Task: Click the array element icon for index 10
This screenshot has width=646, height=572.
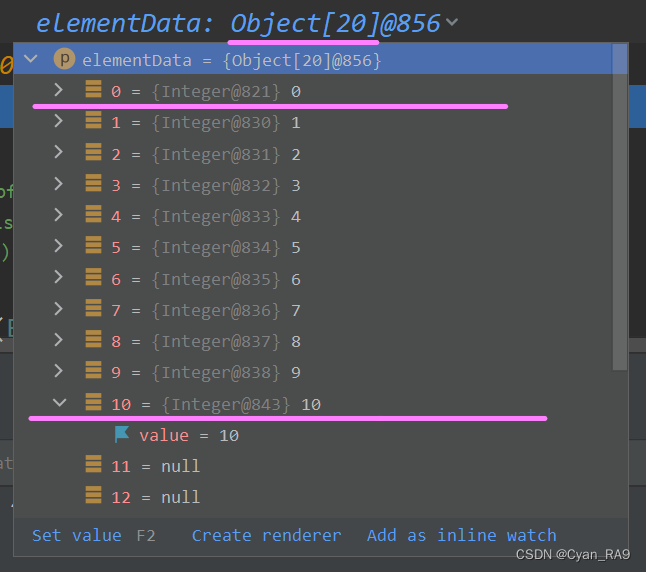Action: tap(94, 402)
